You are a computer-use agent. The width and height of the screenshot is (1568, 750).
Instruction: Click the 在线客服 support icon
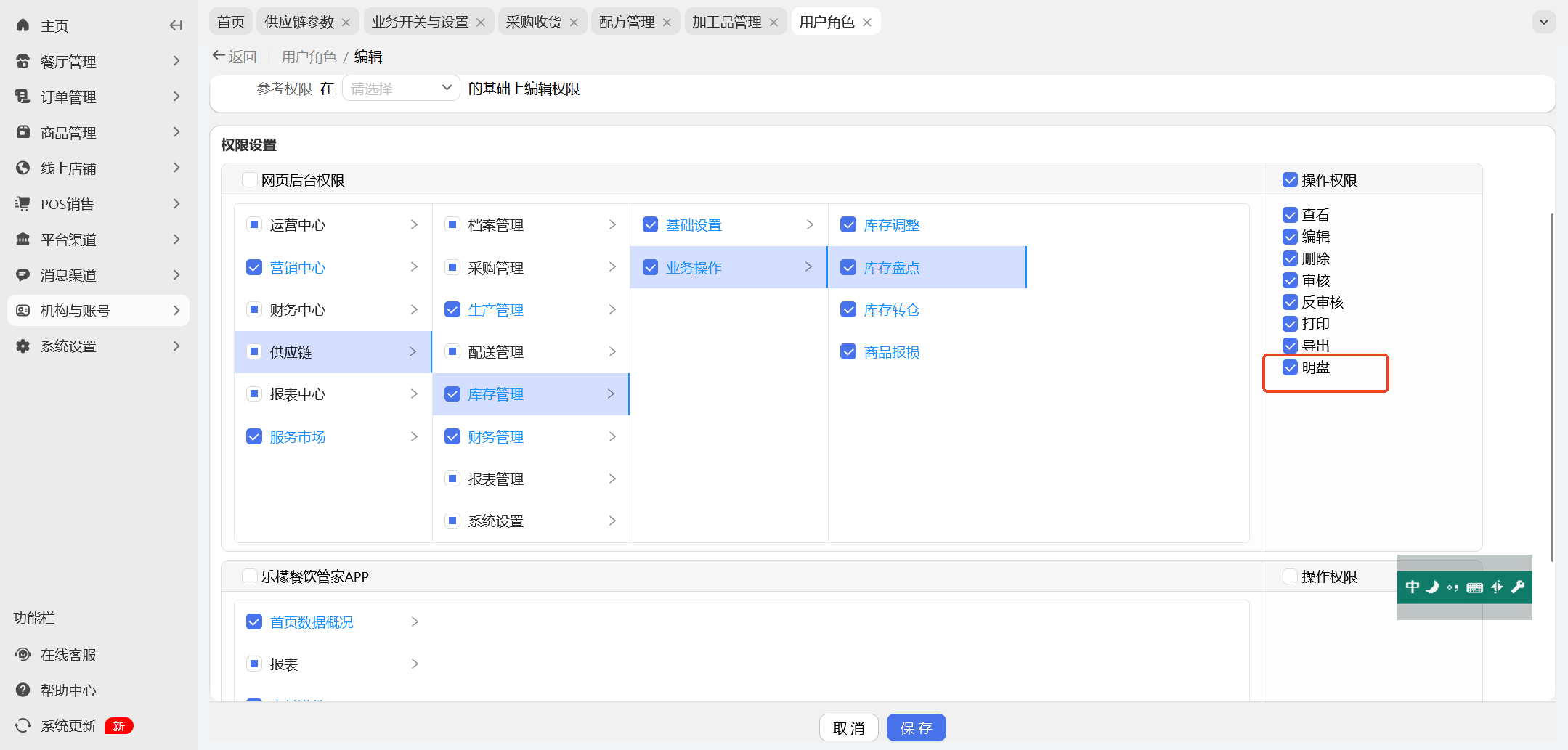point(23,654)
